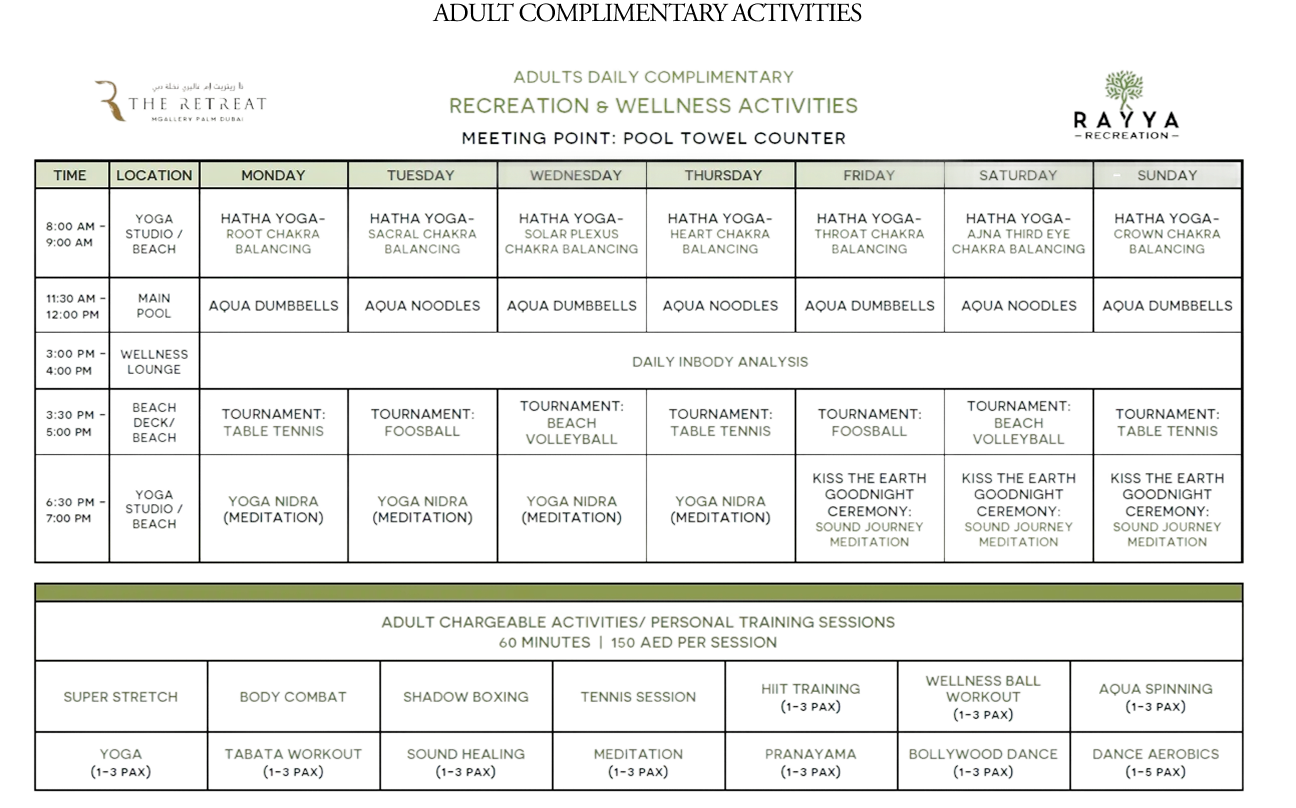This screenshot has width=1296, height=808.
Task: Click the Tournament: Foosball Tuesday cell
Action: tap(421, 421)
